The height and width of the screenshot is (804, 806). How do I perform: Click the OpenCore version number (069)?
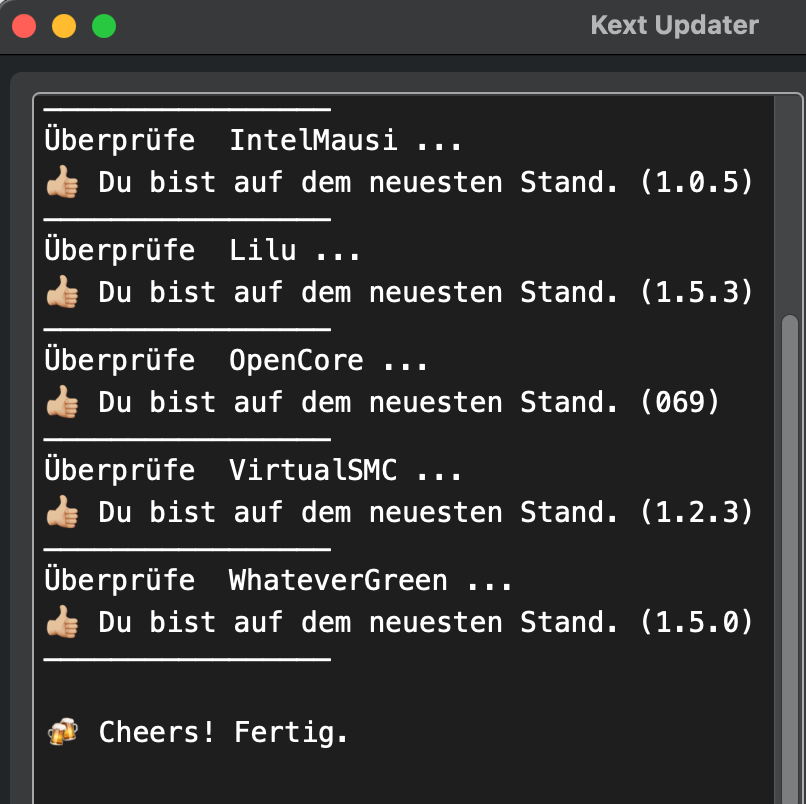coord(679,402)
